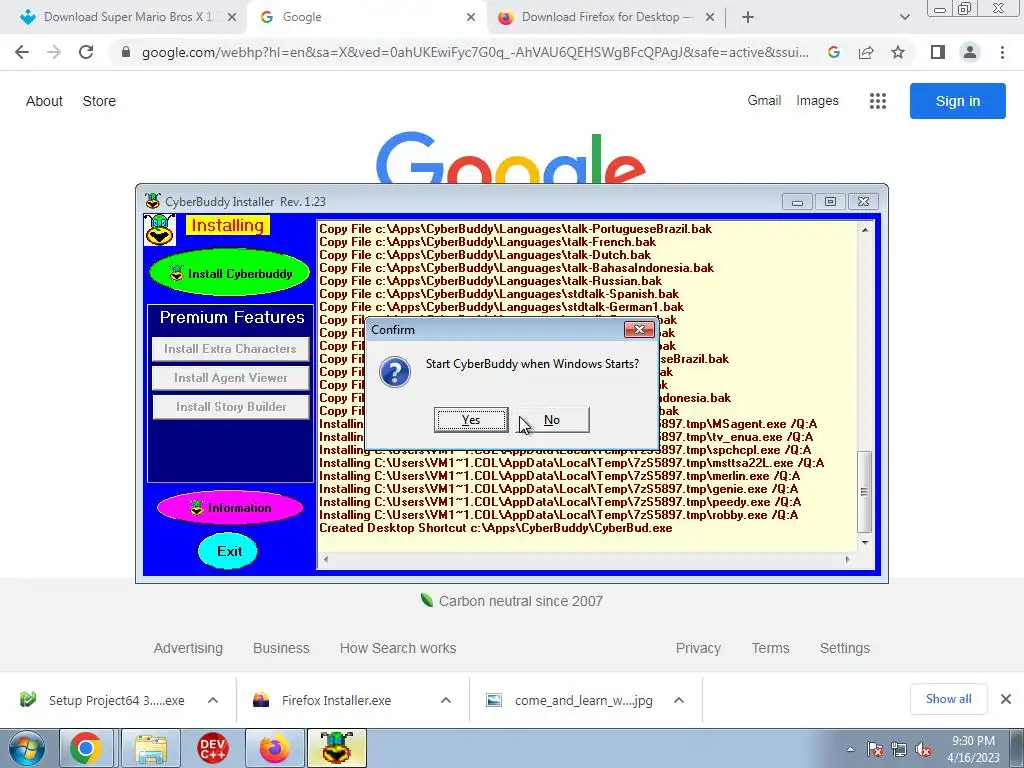
Task: Open Privacy footer link
Action: [698, 648]
